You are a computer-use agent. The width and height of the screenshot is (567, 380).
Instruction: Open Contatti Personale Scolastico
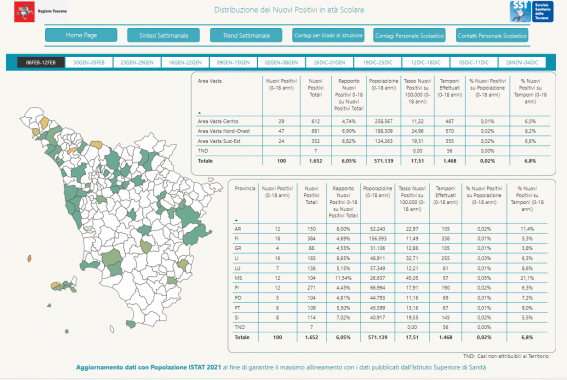tap(492, 35)
